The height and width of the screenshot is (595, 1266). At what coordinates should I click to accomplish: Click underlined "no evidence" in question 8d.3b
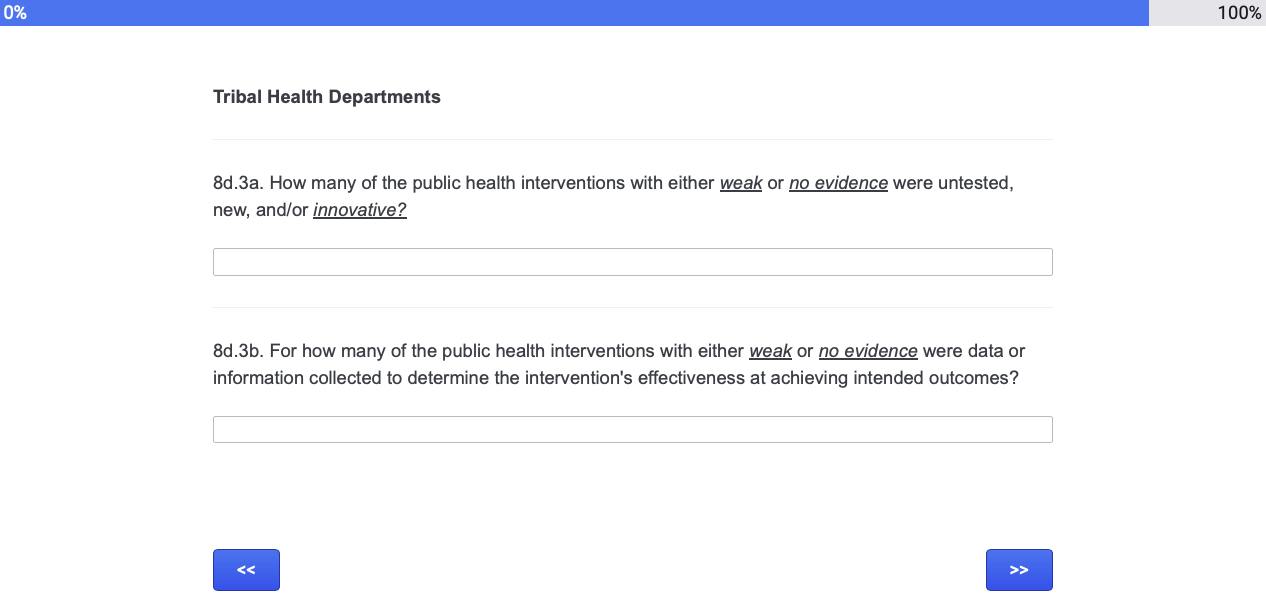(868, 352)
